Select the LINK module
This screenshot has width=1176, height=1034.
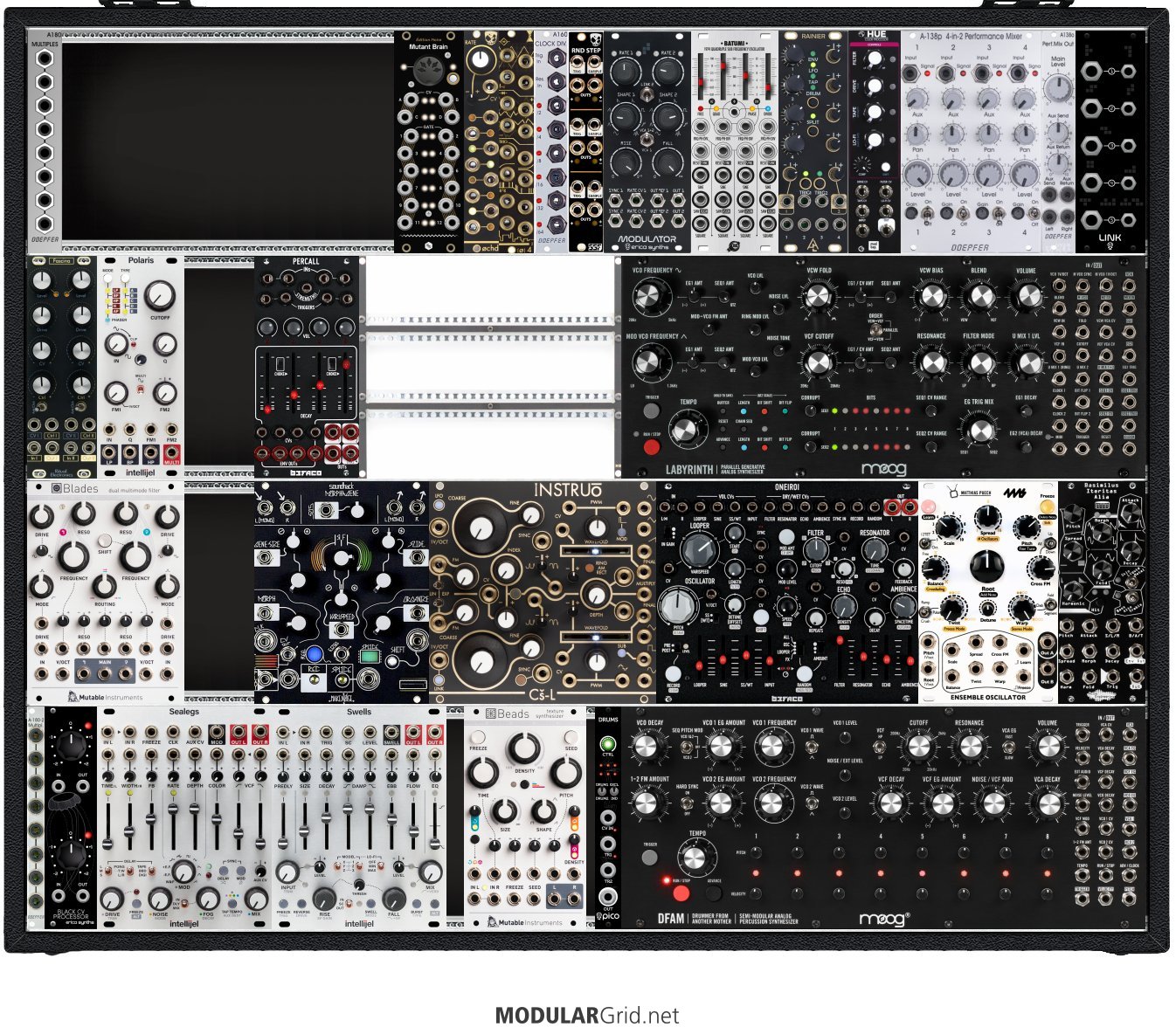click(1110, 141)
